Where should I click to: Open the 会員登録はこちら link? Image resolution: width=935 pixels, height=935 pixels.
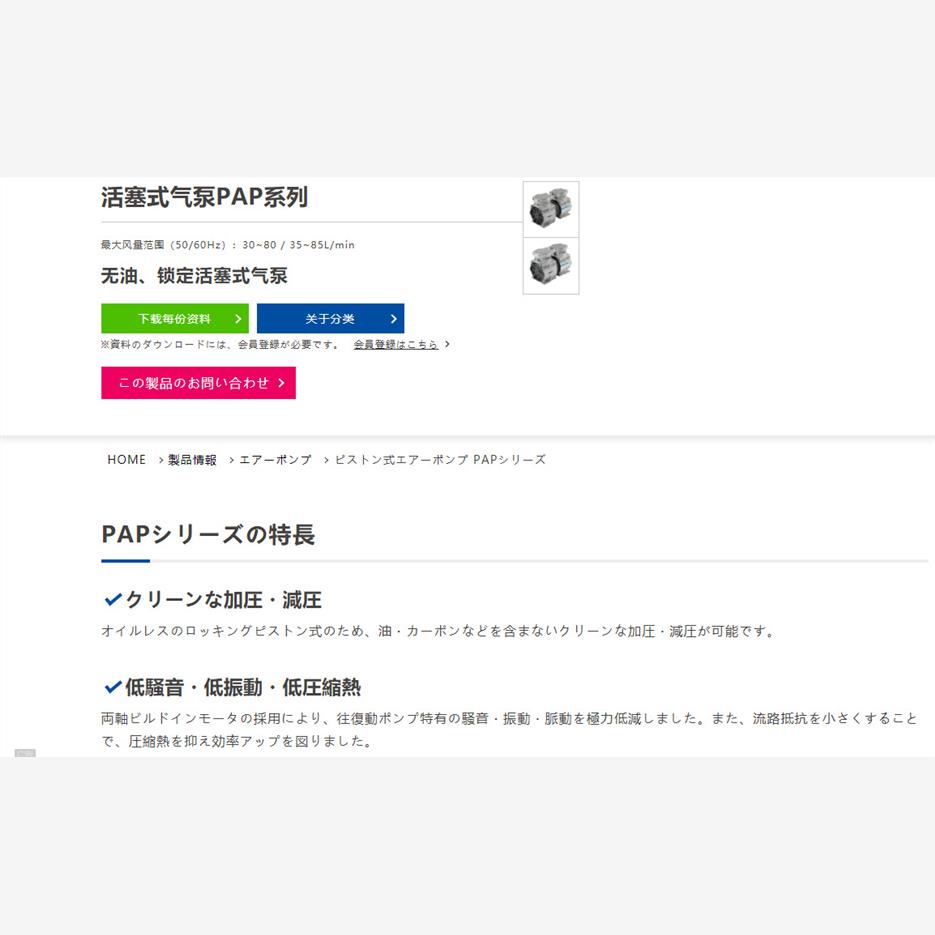[x=395, y=345]
